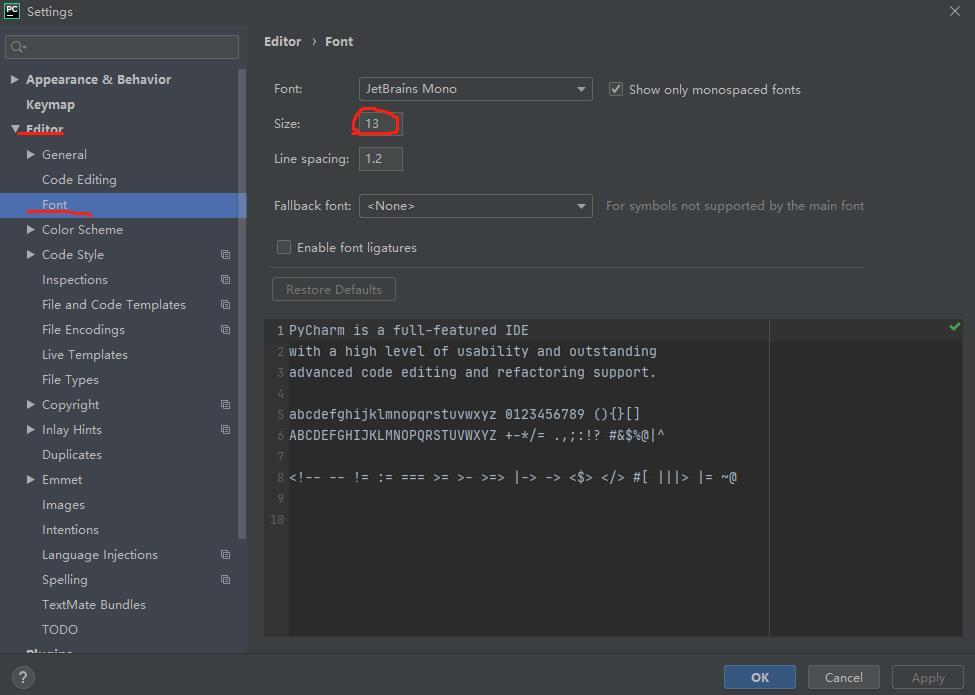Click OK to confirm settings
The image size is (975, 695).
coord(759,677)
